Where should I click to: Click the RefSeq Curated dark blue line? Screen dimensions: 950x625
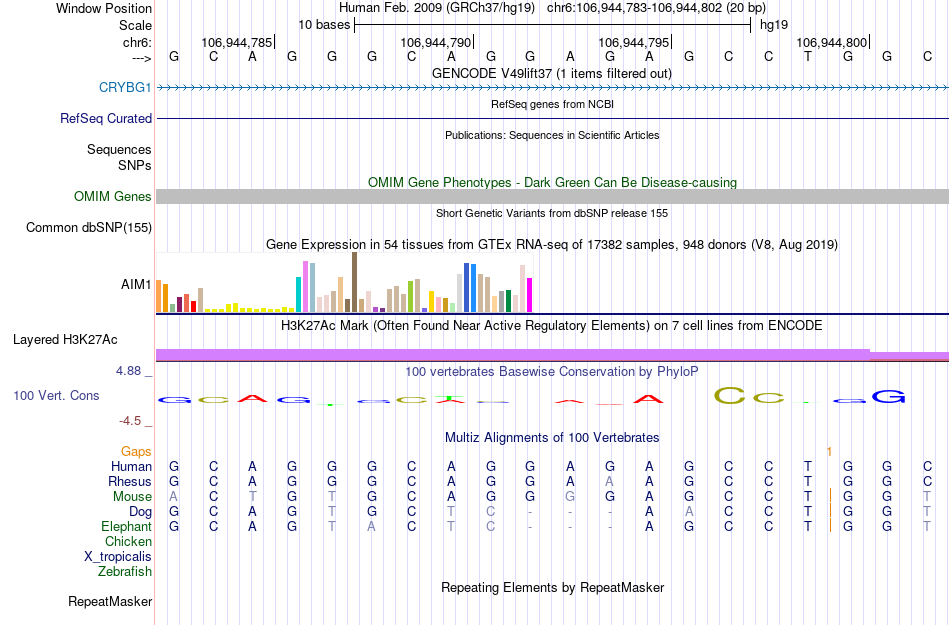point(552,118)
